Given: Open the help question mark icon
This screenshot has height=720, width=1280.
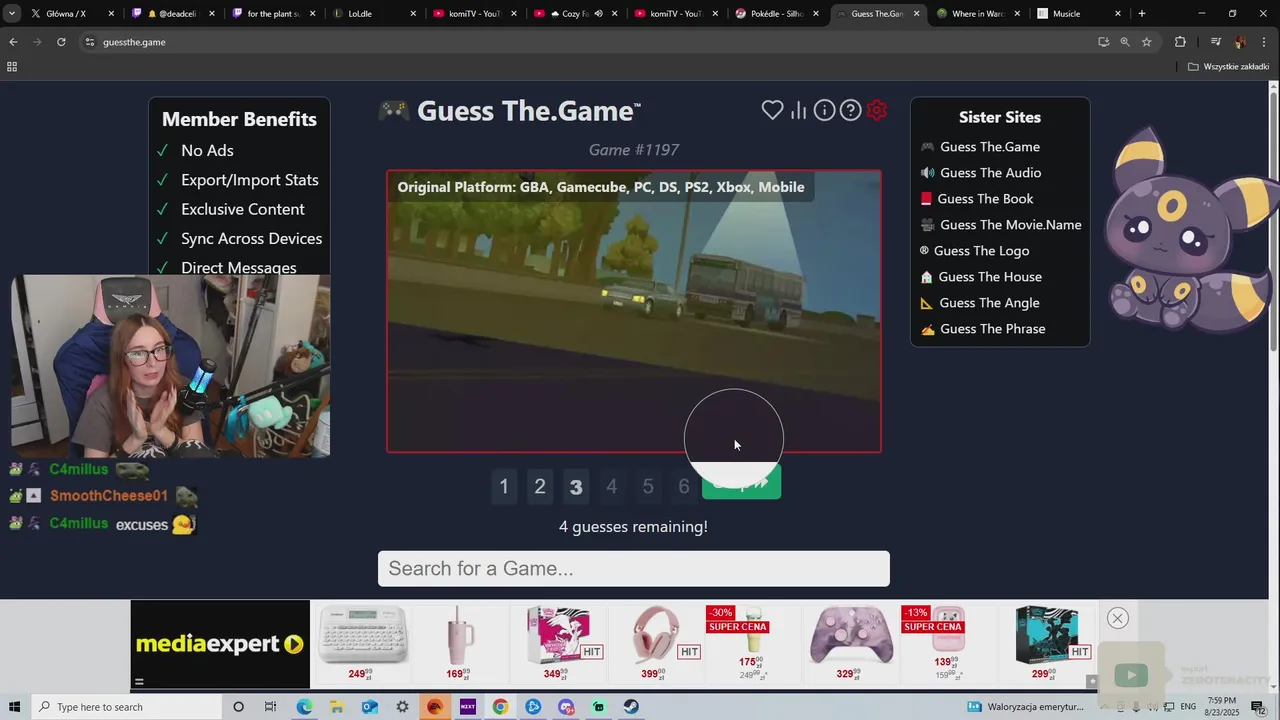Looking at the screenshot, I should tap(850, 110).
